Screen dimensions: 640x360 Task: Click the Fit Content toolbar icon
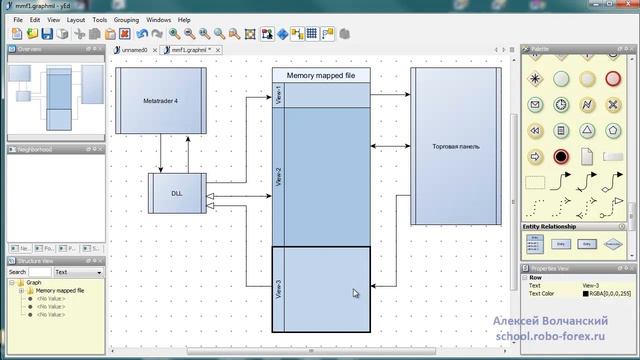pyautogui.click(x=250, y=34)
